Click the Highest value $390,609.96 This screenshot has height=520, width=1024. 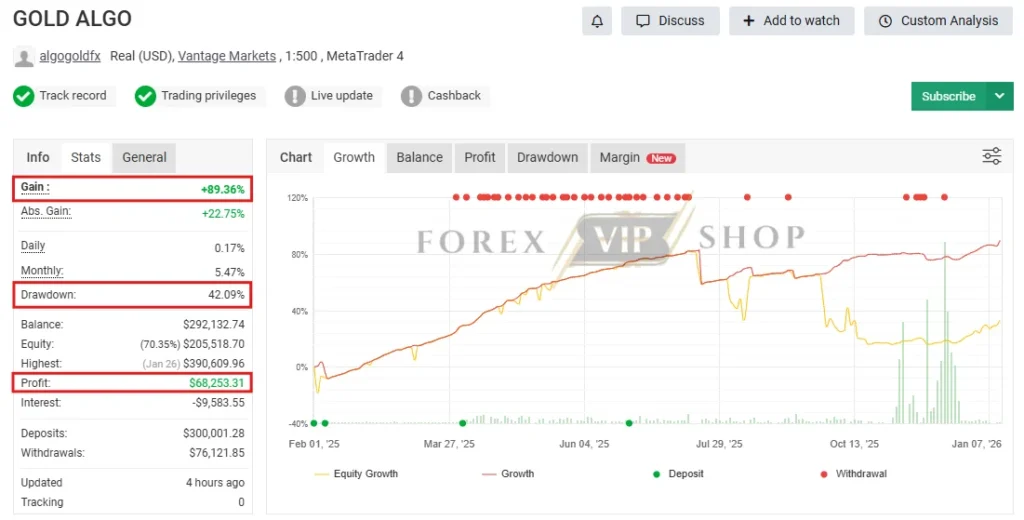click(x=214, y=363)
